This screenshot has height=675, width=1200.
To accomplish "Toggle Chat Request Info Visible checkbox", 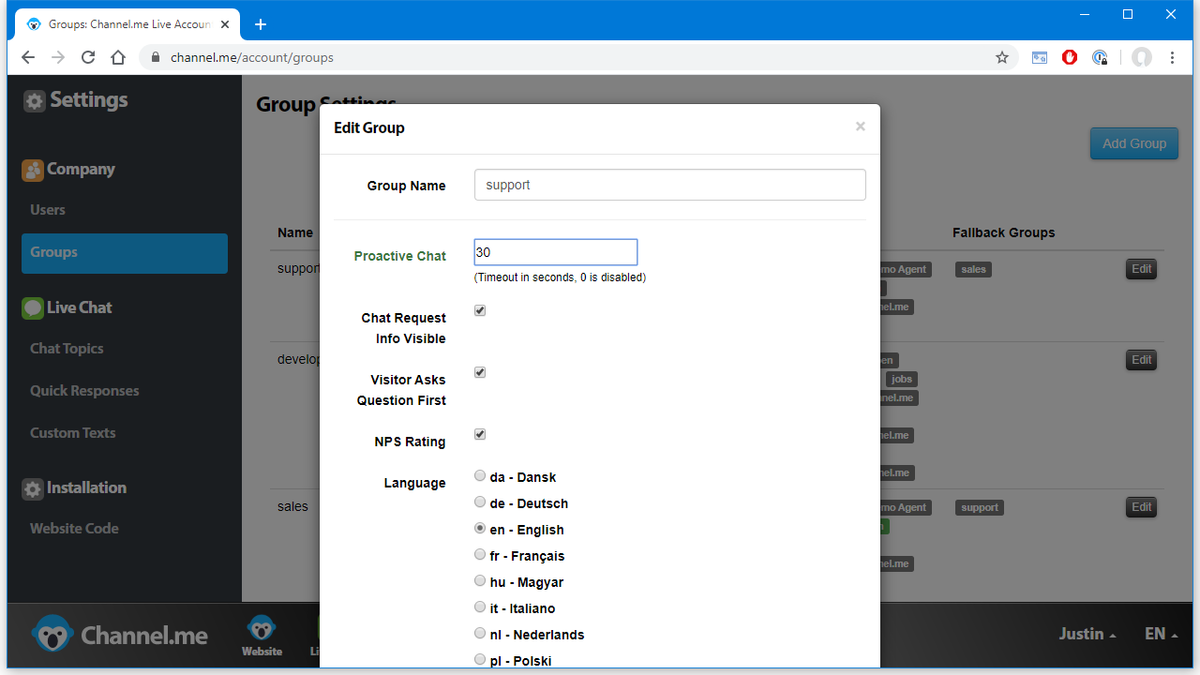I will pos(480,311).
